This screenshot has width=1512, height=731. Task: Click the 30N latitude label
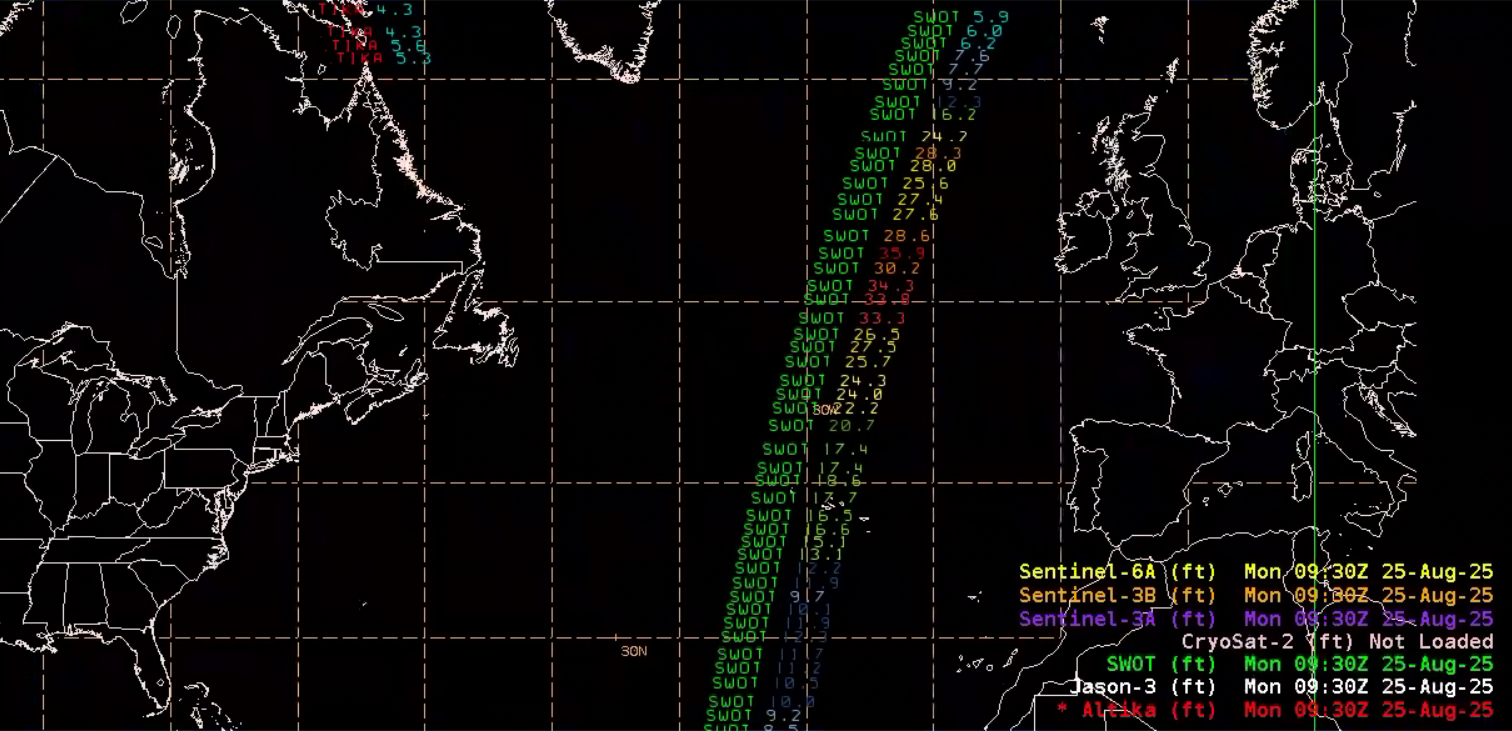[x=634, y=651]
